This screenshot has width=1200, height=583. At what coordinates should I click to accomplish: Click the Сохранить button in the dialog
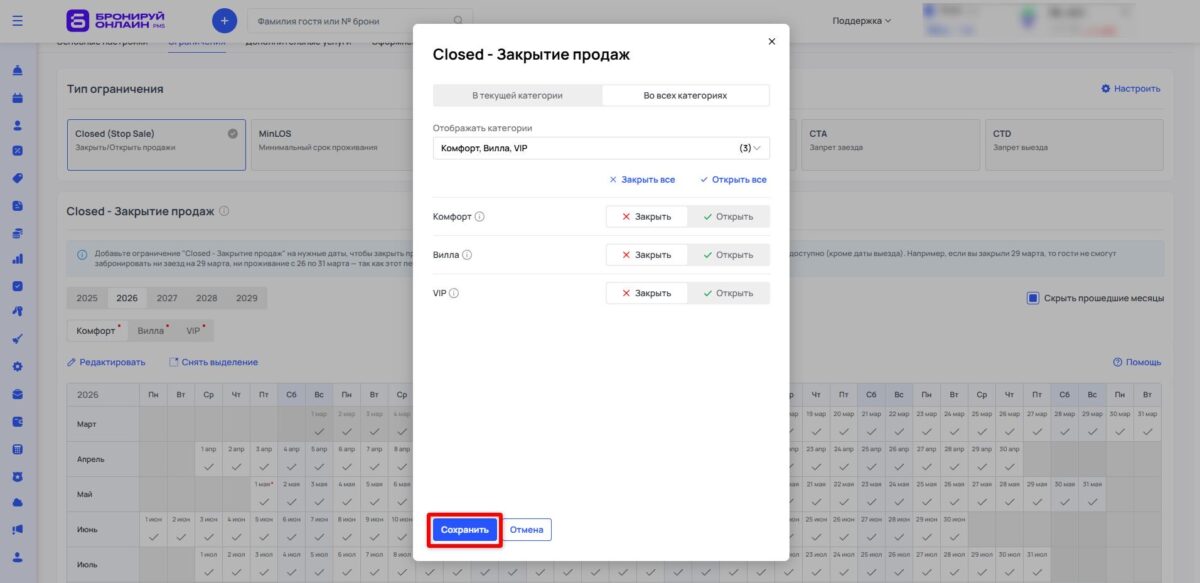(464, 529)
